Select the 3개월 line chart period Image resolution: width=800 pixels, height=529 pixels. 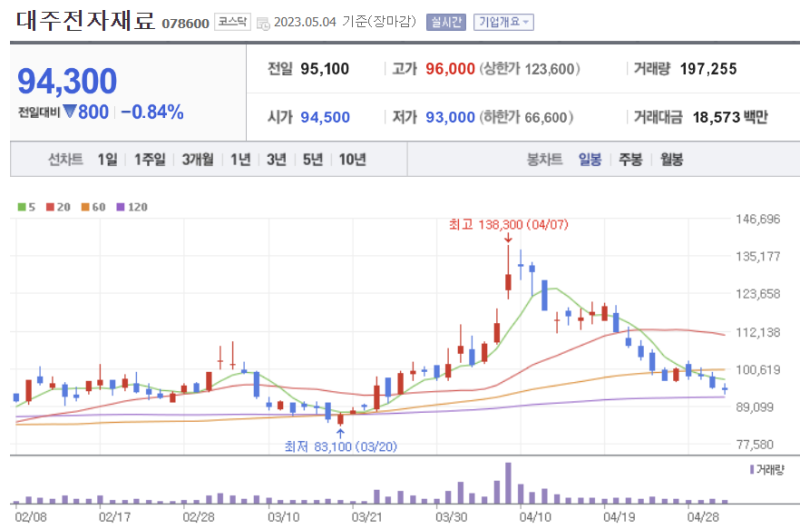point(198,160)
